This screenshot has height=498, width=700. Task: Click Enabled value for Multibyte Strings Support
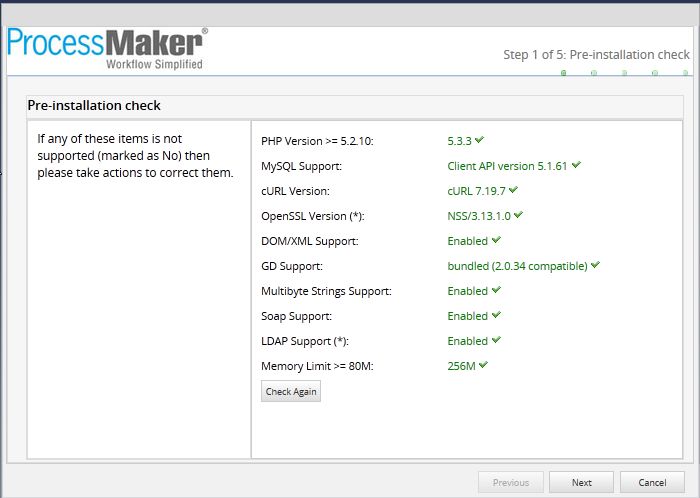tap(467, 291)
